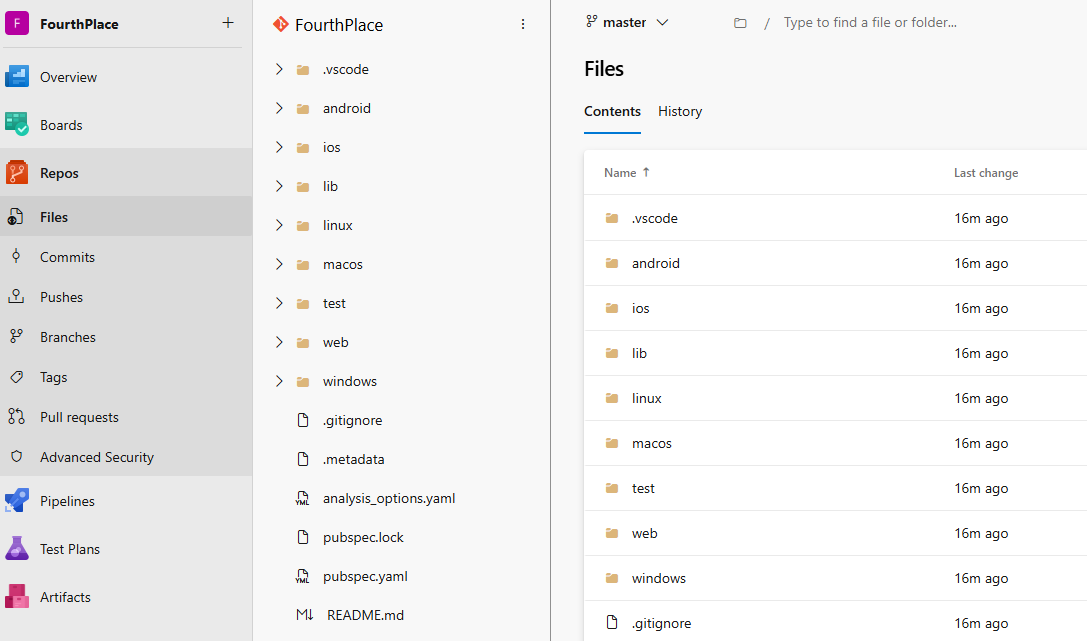Image resolution: width=1087 pixels, height=641 pixels.
Task: Open Overview via its sidebar icon
Action: tap(17, 77)
